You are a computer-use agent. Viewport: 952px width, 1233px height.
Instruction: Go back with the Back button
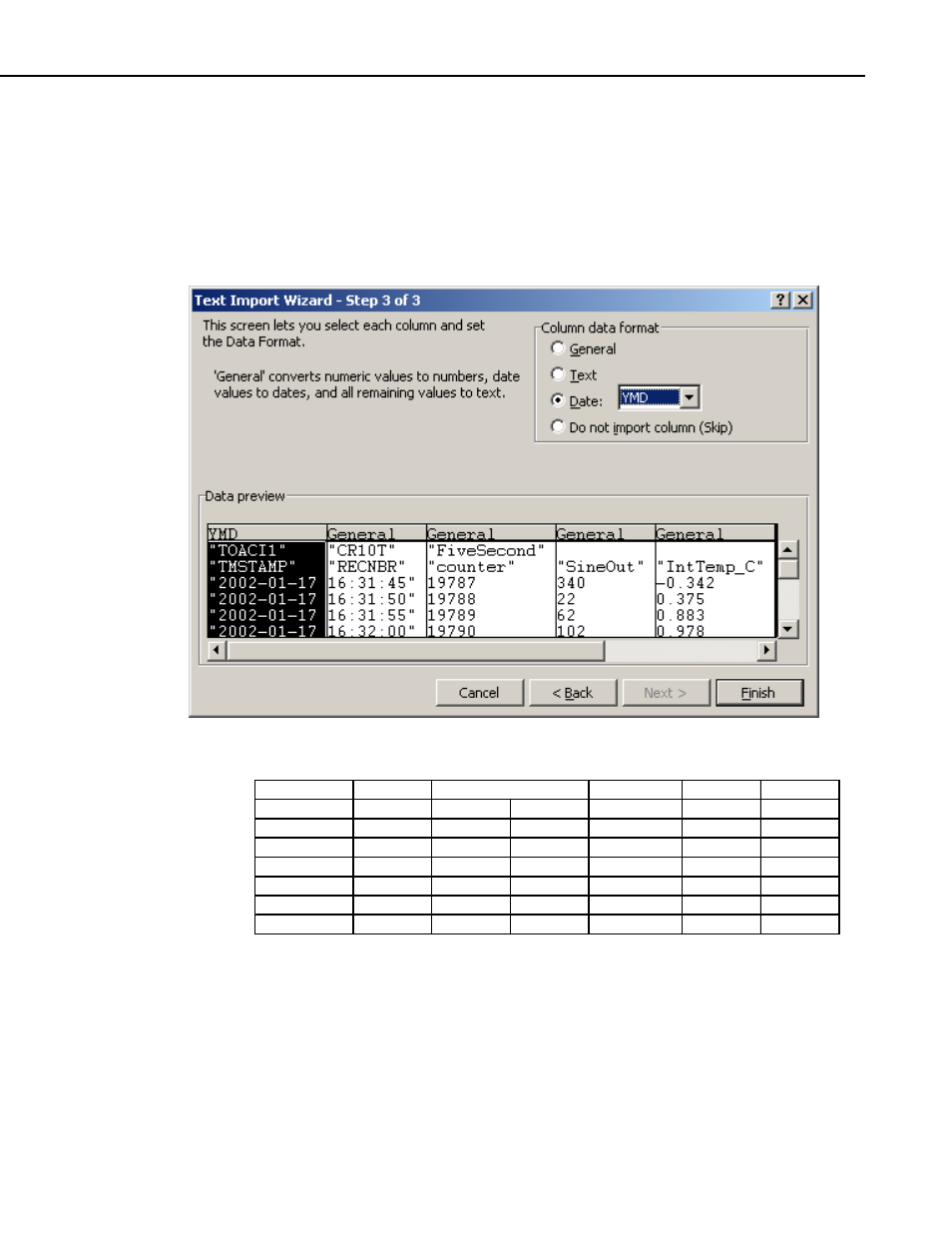pyautogui.click(x=573, y=693)
